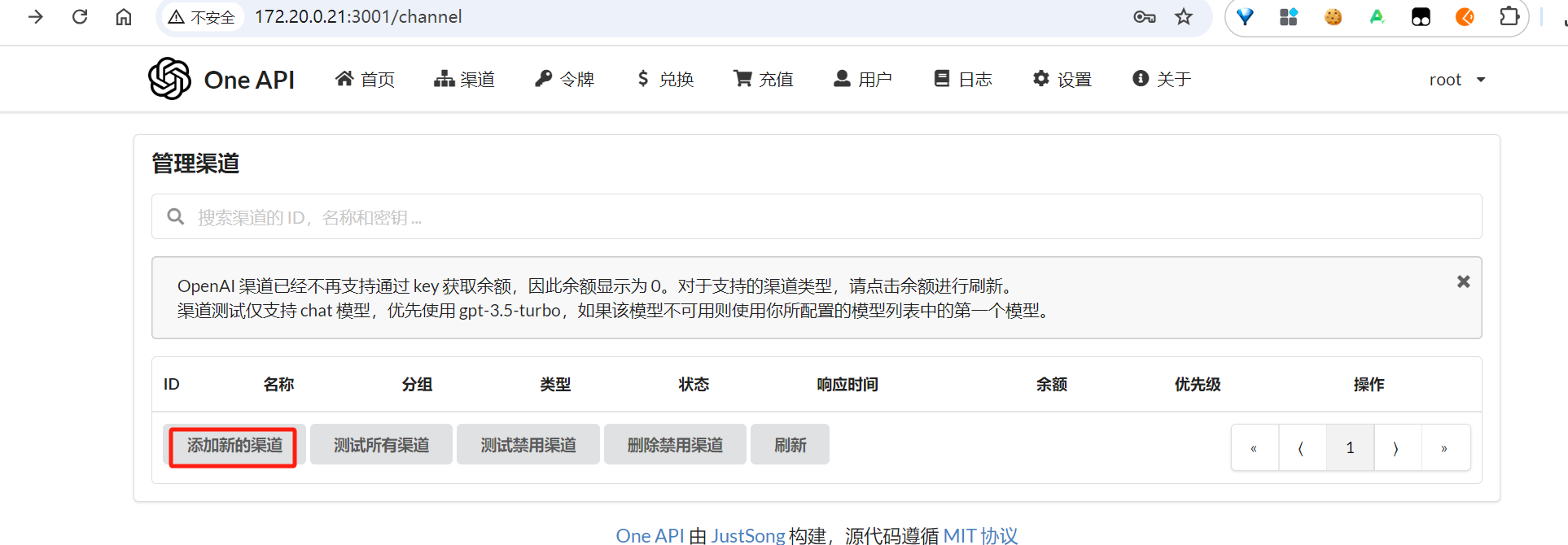Click 测试禁用渠道 button
Viewport: 1568px width, 545px height.
528,445
